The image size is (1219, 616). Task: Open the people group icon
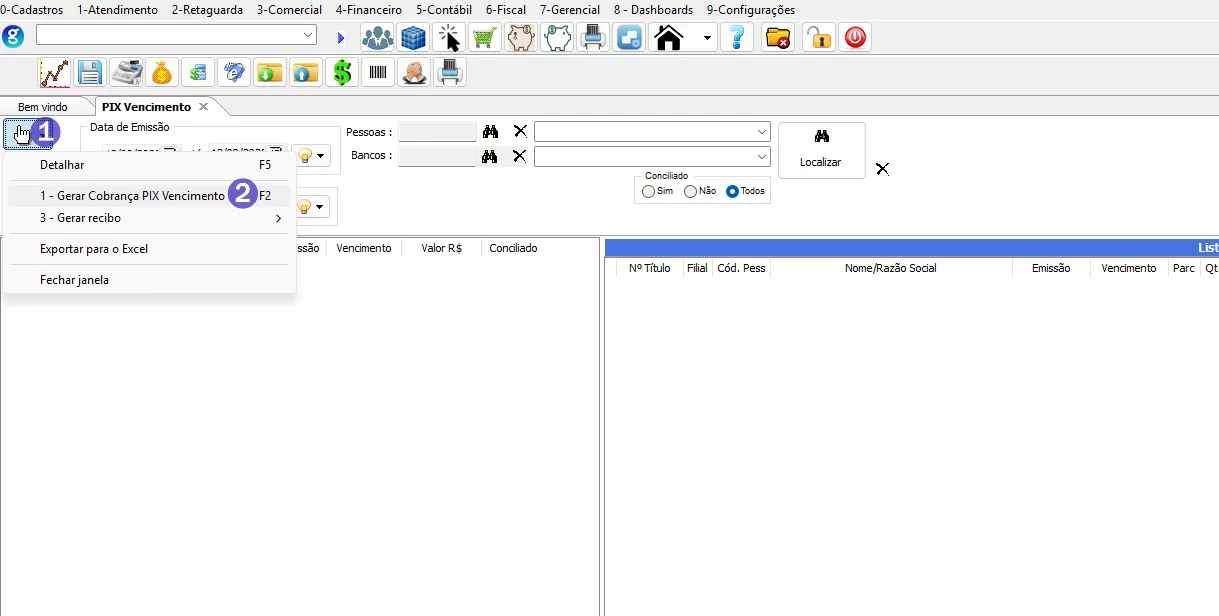pos(377,38)
